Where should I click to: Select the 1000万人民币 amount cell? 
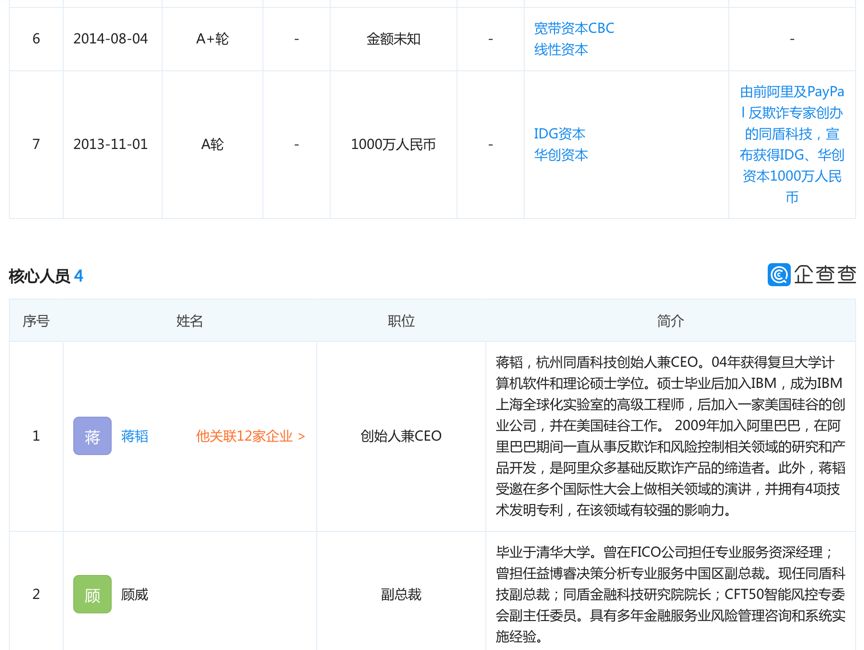[393, 144]
